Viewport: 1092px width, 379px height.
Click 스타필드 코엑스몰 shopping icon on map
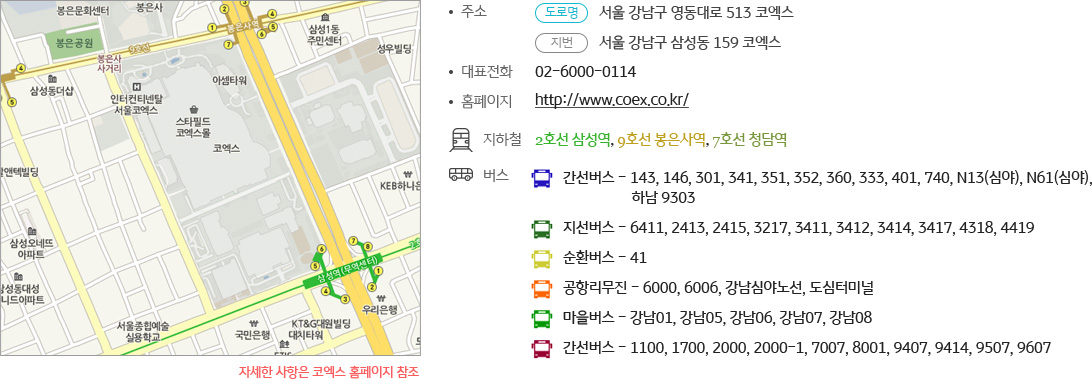(193, 109)
